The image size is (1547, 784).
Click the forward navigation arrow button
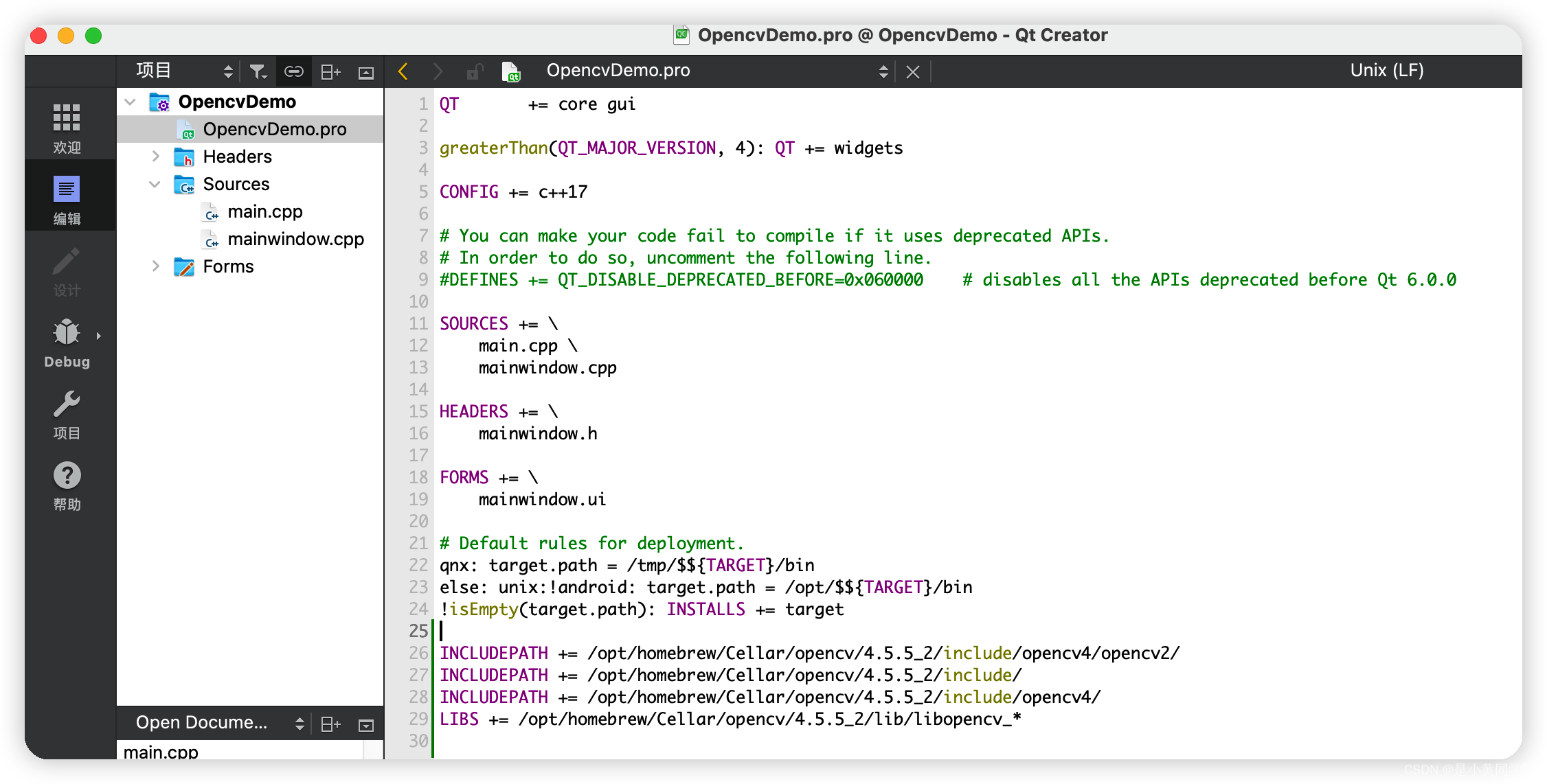pos(436,70)
